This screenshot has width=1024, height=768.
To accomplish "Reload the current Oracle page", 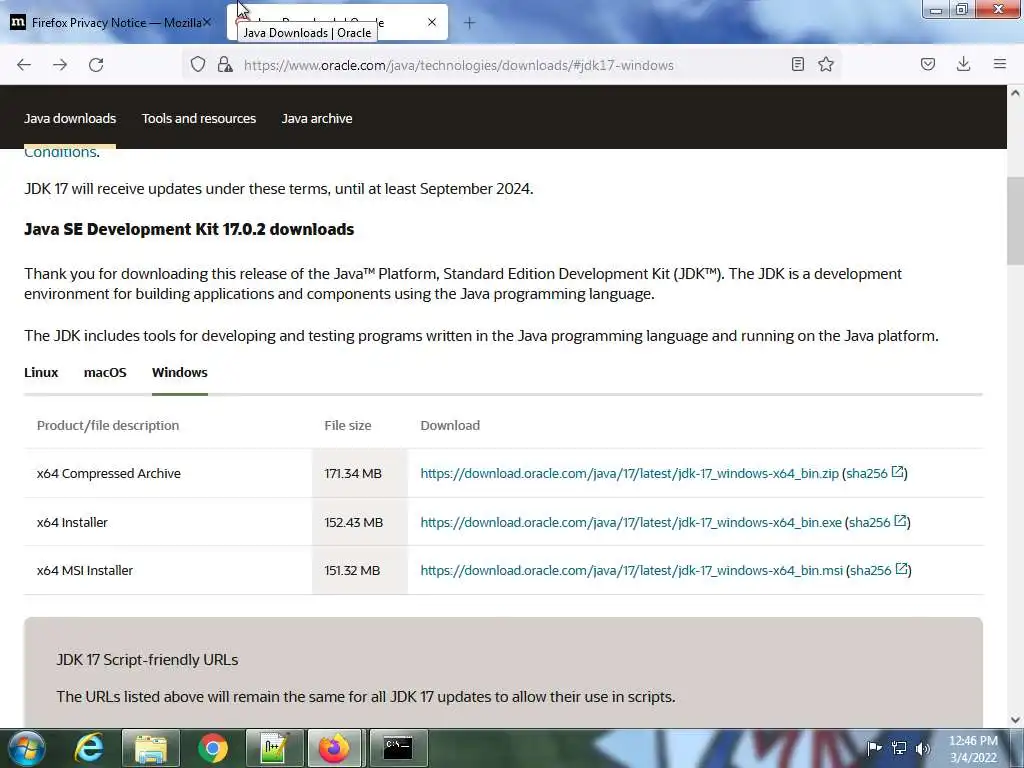I will (x=96, y=65).
